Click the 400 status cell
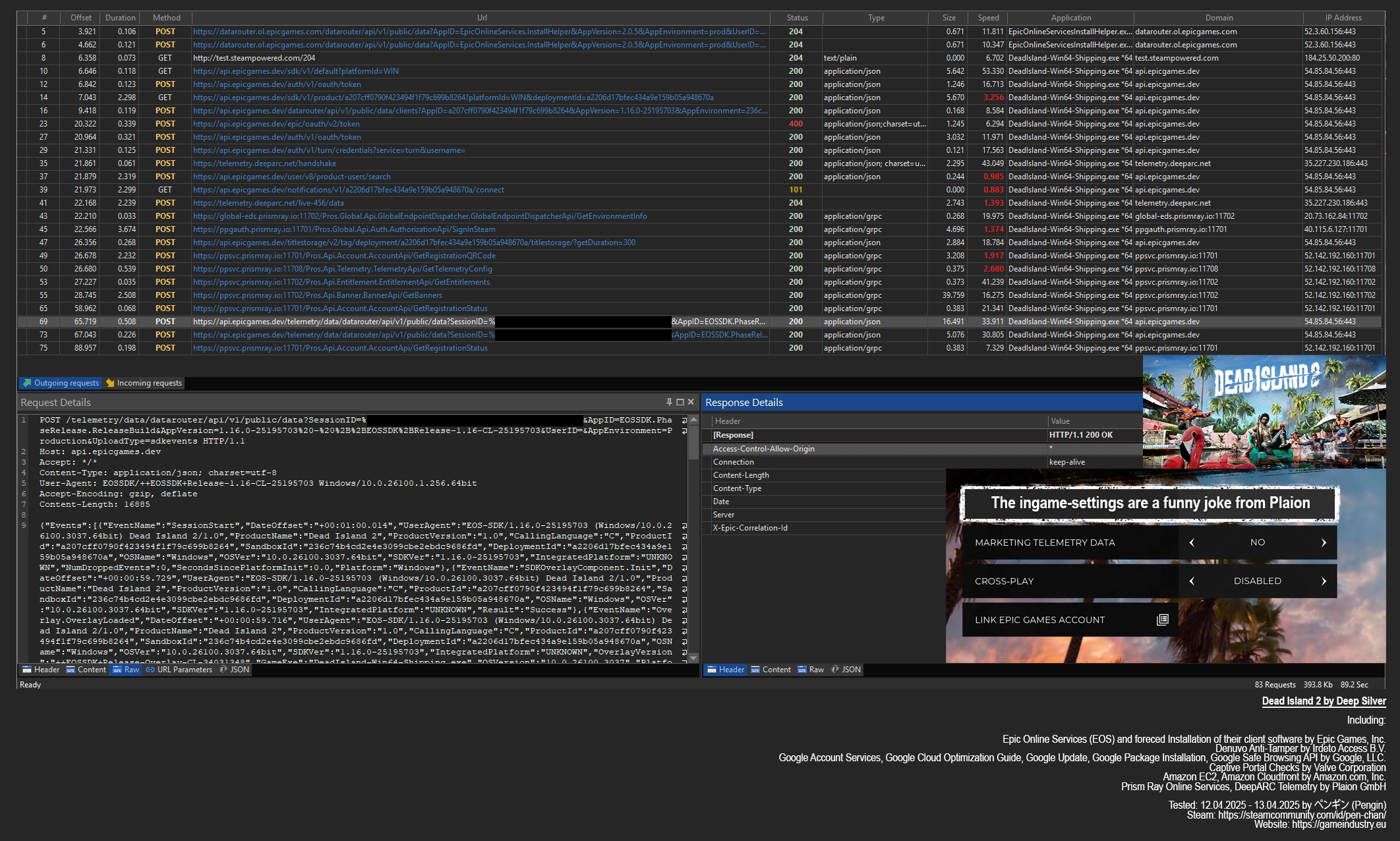 pyautogui.click(x=796, y=124)
